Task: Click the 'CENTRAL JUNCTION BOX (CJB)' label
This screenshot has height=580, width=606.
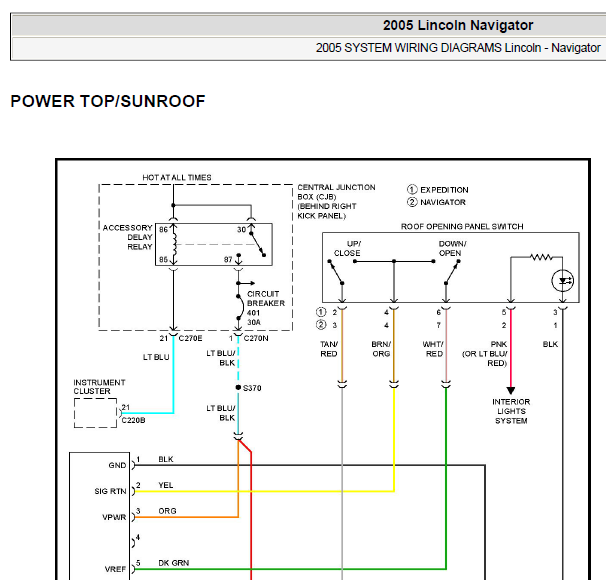Action: 336,192
